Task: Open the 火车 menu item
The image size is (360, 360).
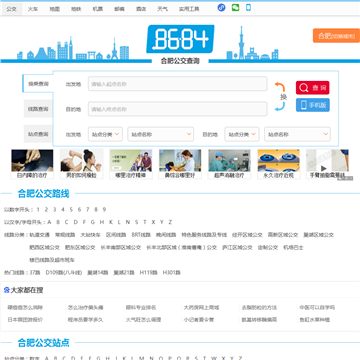Action: pyautogui.click(x=33, y=9)
